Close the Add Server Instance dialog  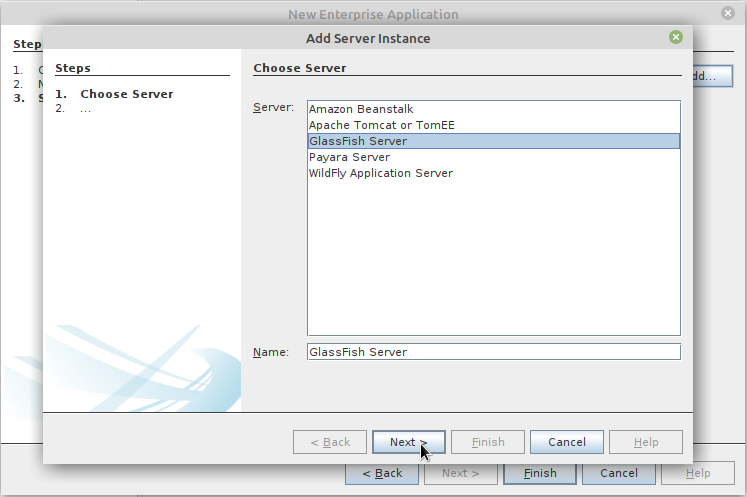(x=676, y=38)
